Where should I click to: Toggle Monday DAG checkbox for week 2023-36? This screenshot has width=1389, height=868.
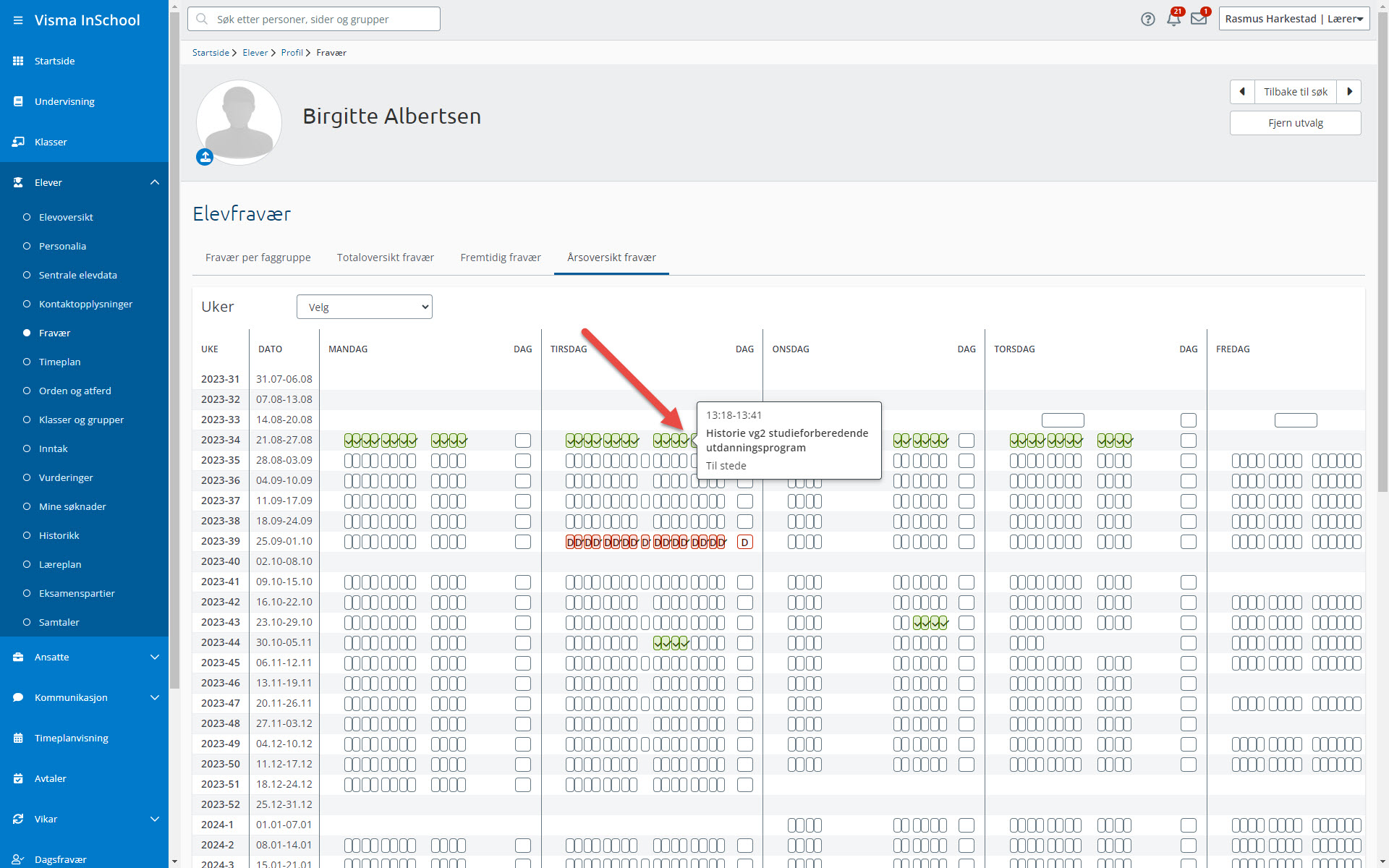tap(522, 481)
